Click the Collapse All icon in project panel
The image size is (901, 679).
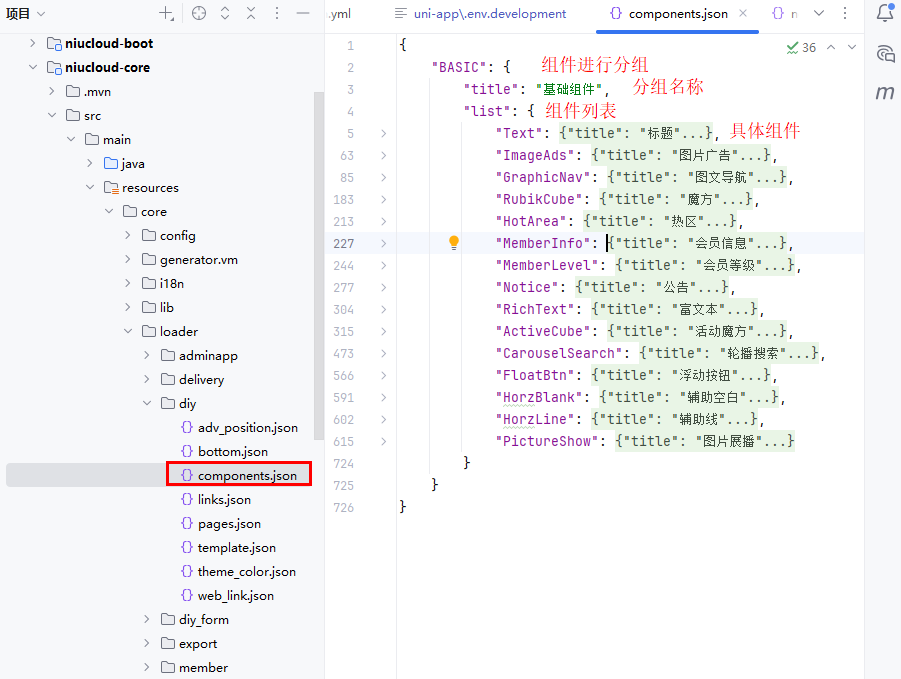[x=251, y=13]
